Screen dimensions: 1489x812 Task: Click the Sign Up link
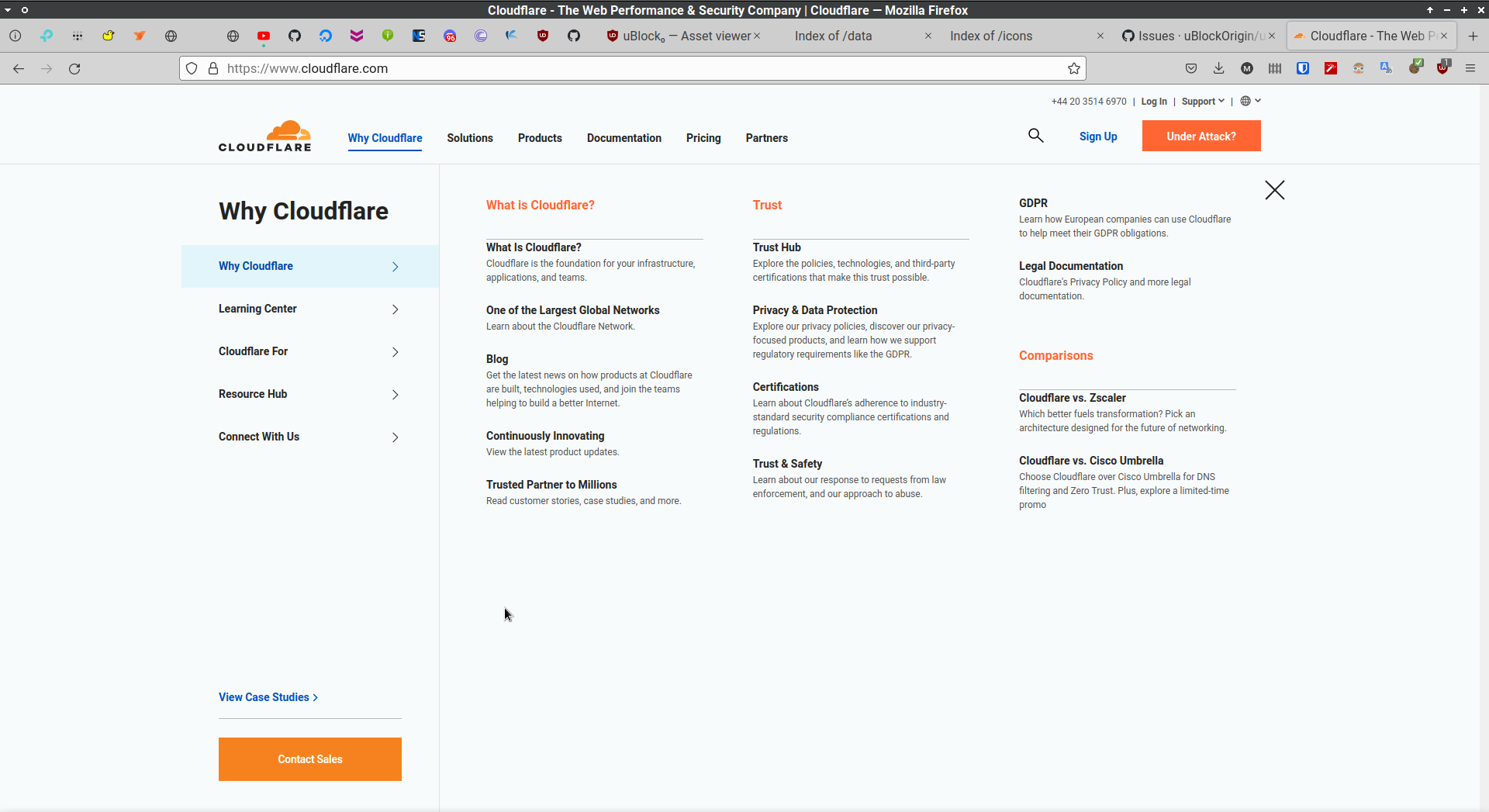point(1098,136)
